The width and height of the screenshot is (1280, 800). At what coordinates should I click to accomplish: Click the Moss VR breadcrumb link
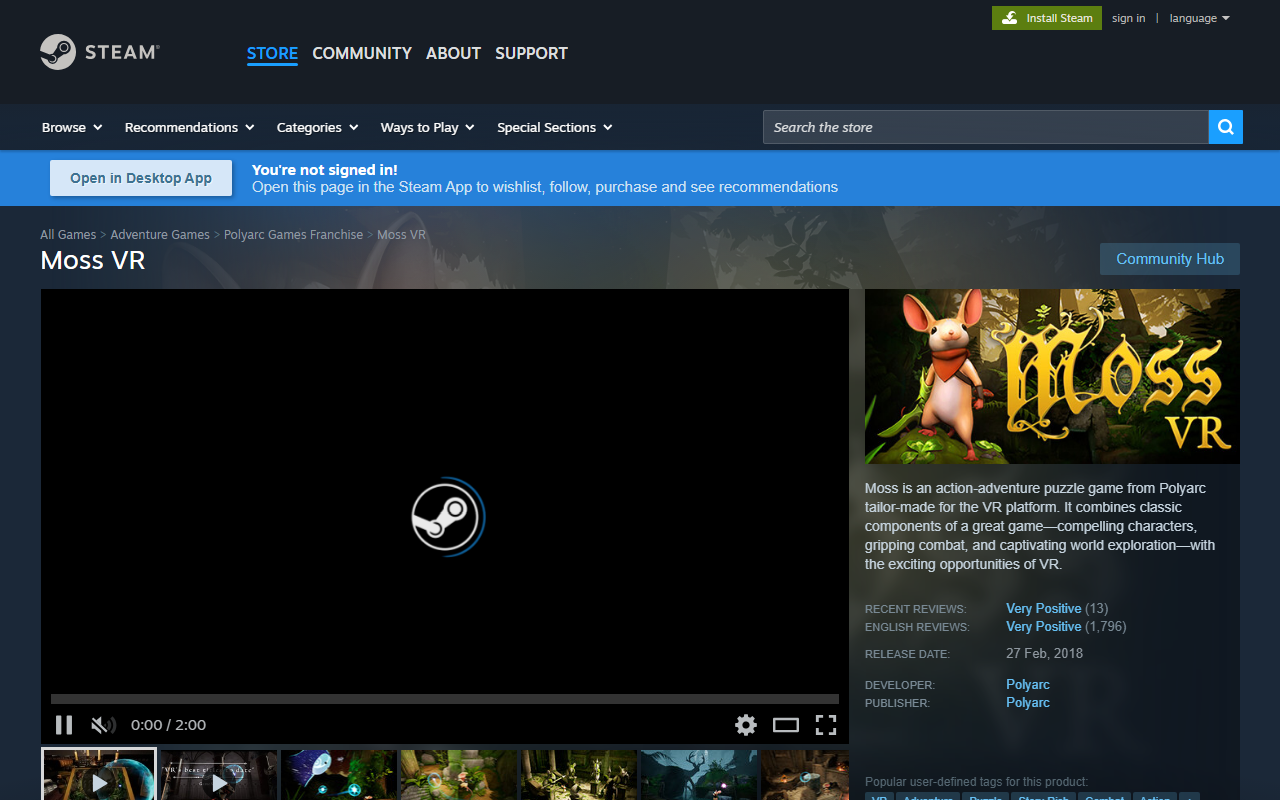401,234
